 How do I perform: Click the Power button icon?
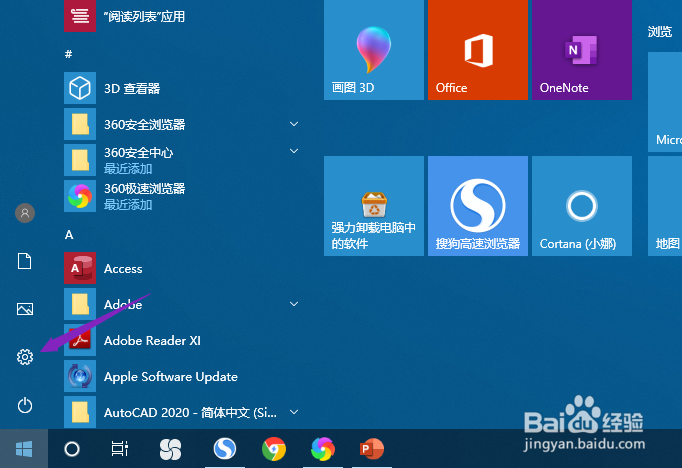click(x=25, y=405)
